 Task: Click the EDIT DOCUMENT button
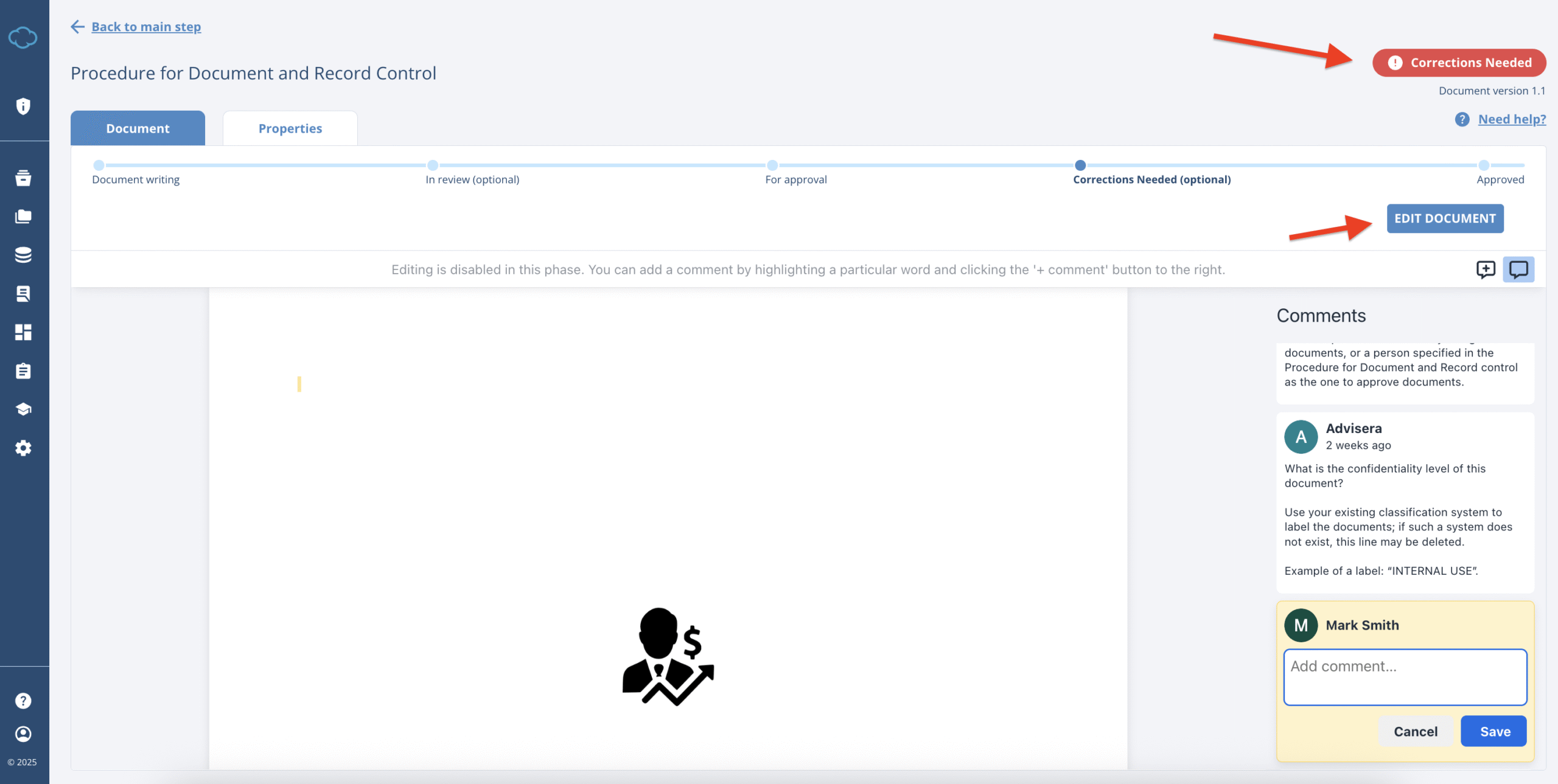click(1445, 218)
